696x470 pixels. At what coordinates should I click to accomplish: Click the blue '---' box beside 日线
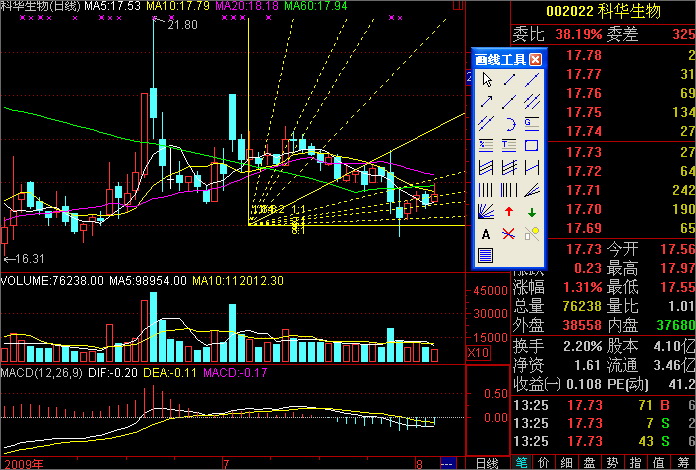click(x=448, y=463)
